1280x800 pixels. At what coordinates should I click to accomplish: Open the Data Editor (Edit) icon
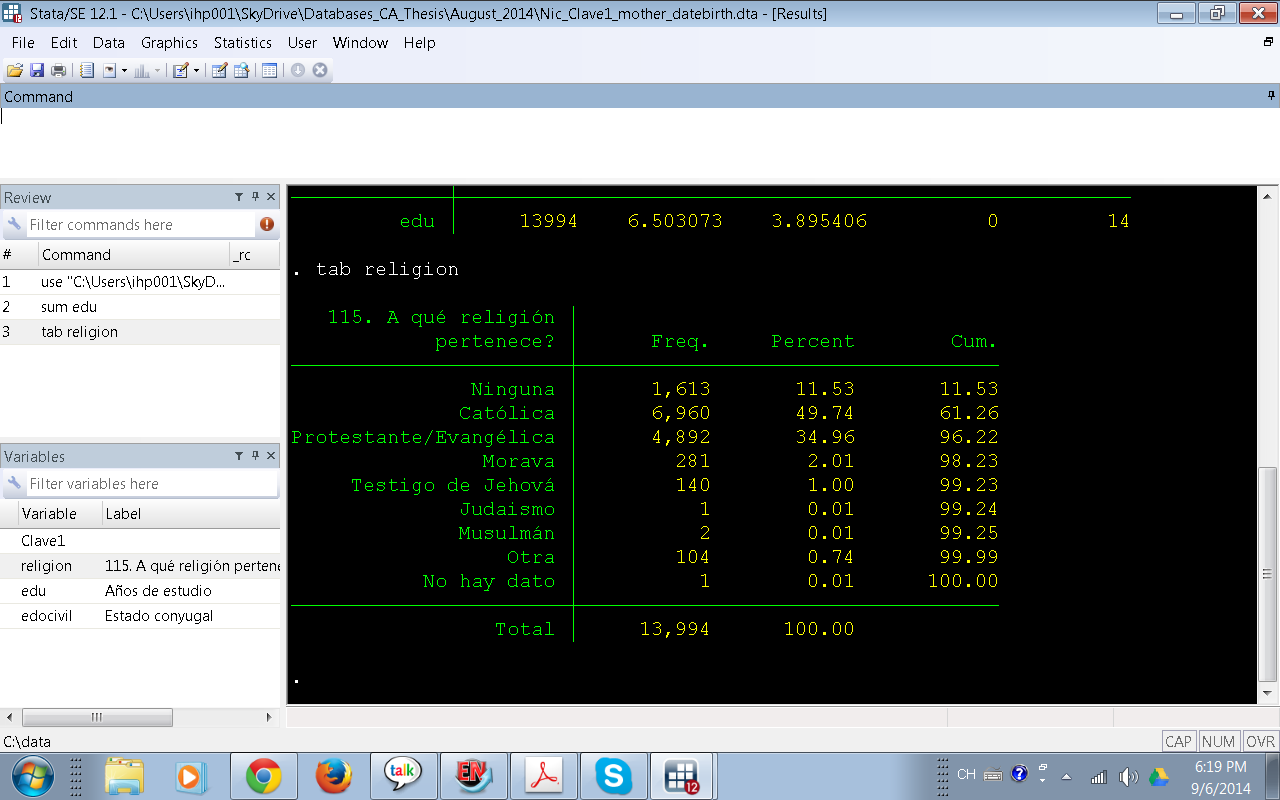(x=219, y=70)
